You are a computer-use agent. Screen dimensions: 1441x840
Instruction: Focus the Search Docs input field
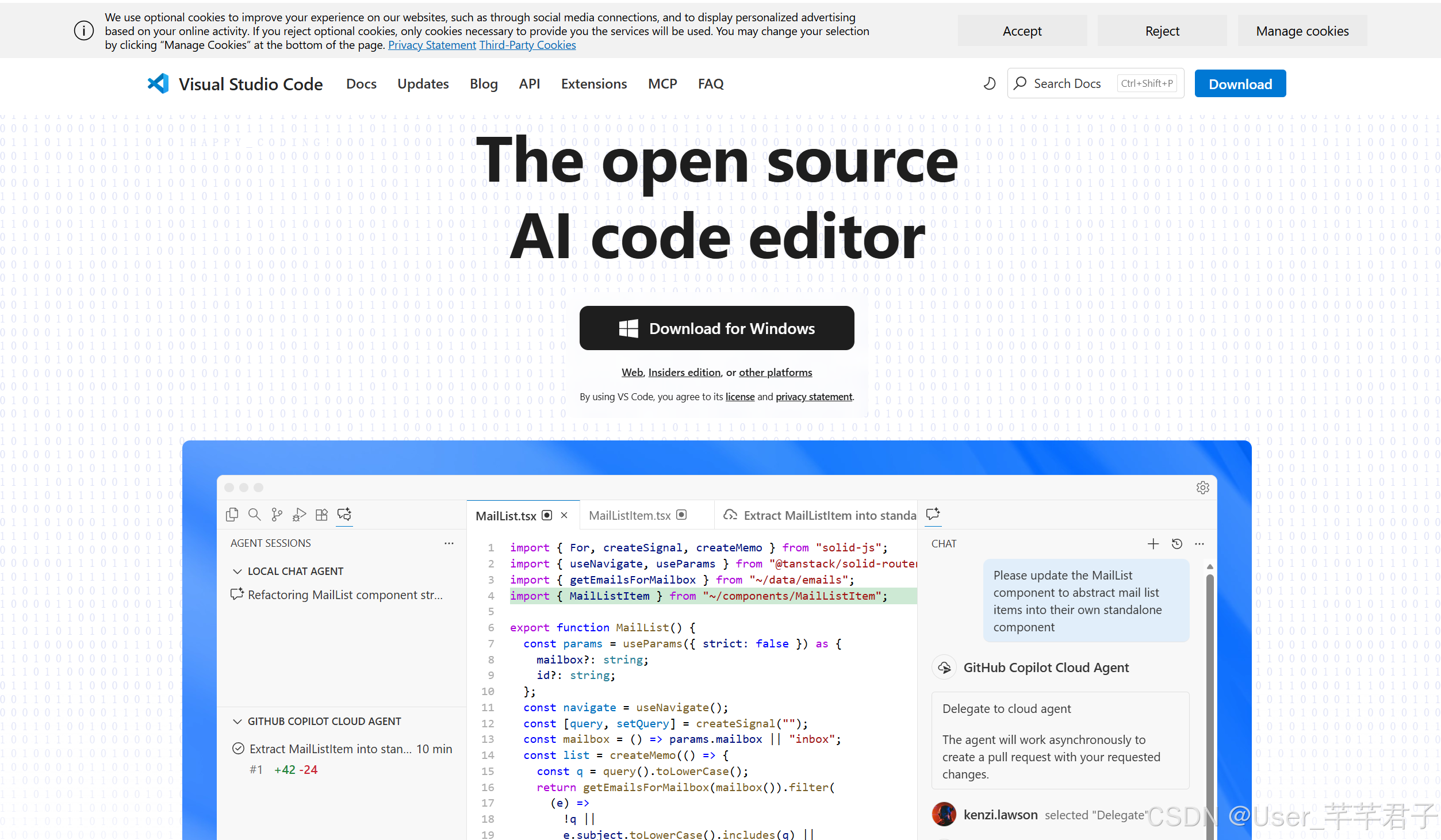[x=1095, y=83]
